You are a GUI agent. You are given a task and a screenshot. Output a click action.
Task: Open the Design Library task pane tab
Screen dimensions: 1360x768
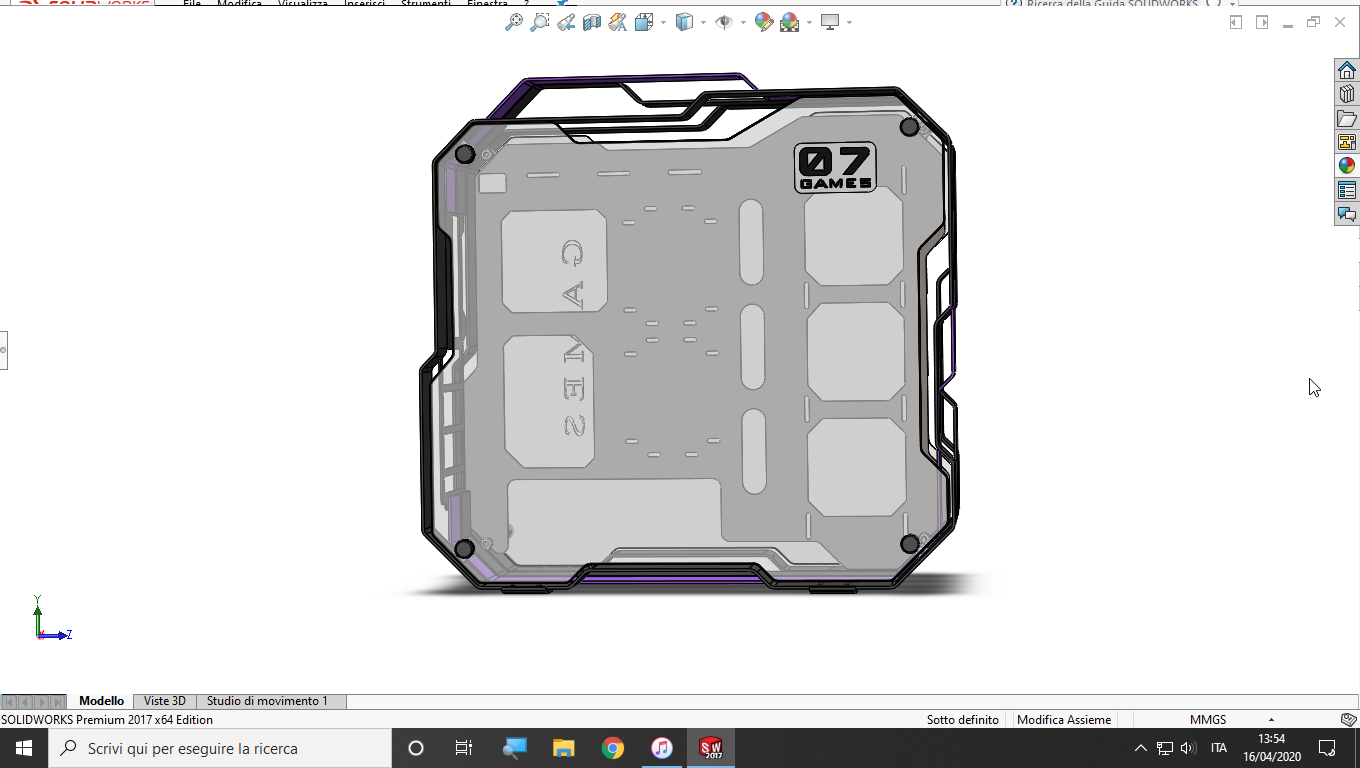pos(1347,94)
